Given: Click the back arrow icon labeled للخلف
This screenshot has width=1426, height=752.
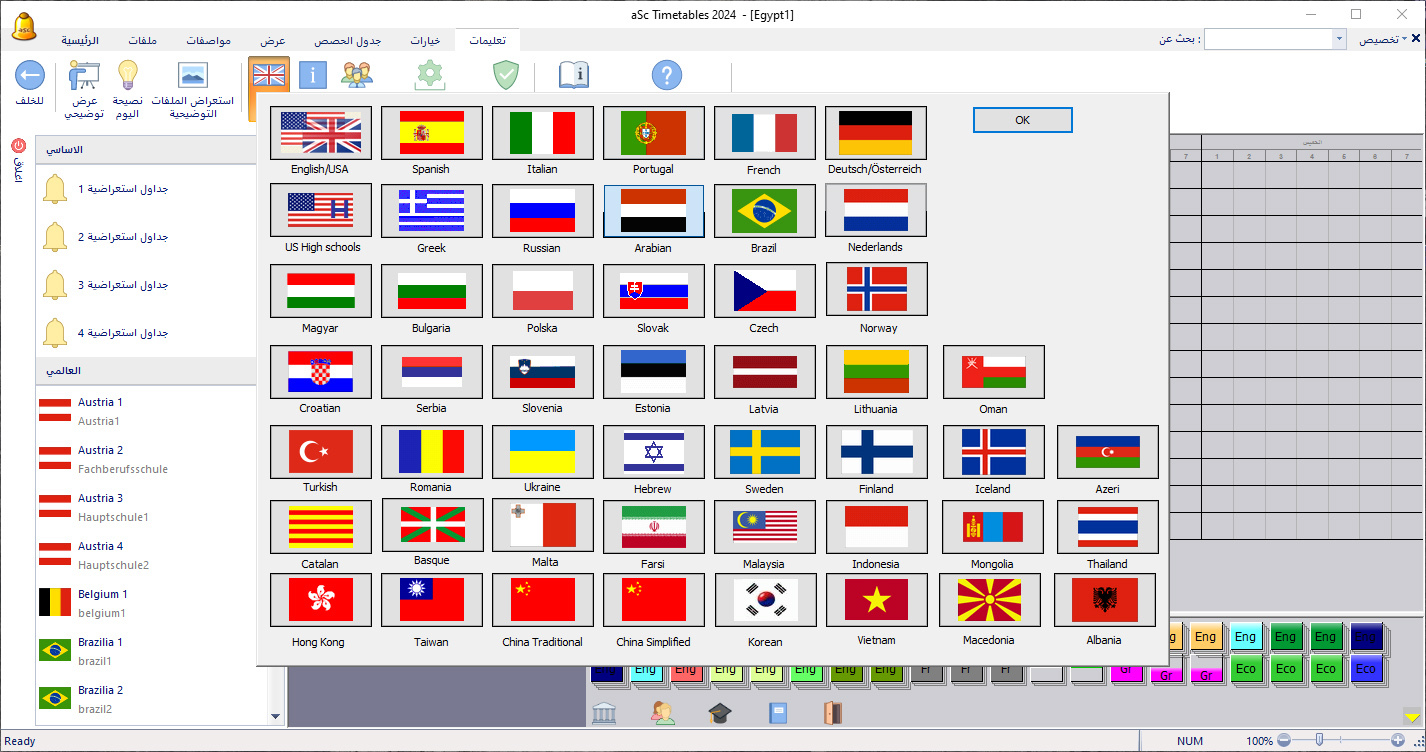Looking at the screenshot, I should (x=30, y=76).
